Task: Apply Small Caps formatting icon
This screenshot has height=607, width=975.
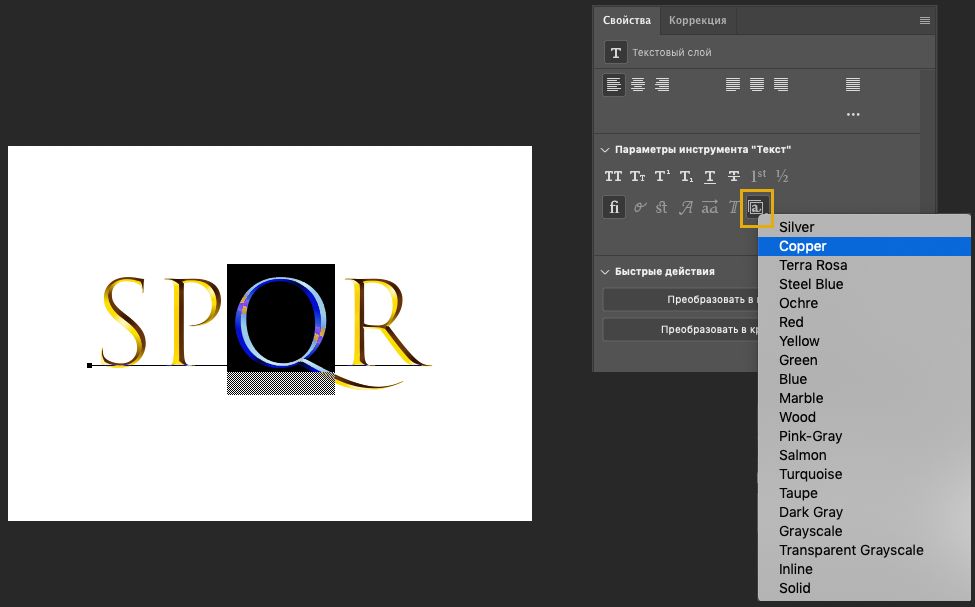Action: pos(637,177)
